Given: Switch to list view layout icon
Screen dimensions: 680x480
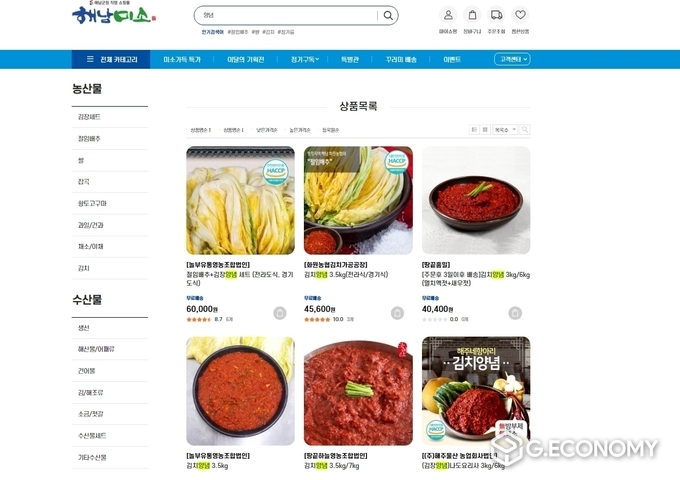Looking at the screenshot, I should coord(474,129).
